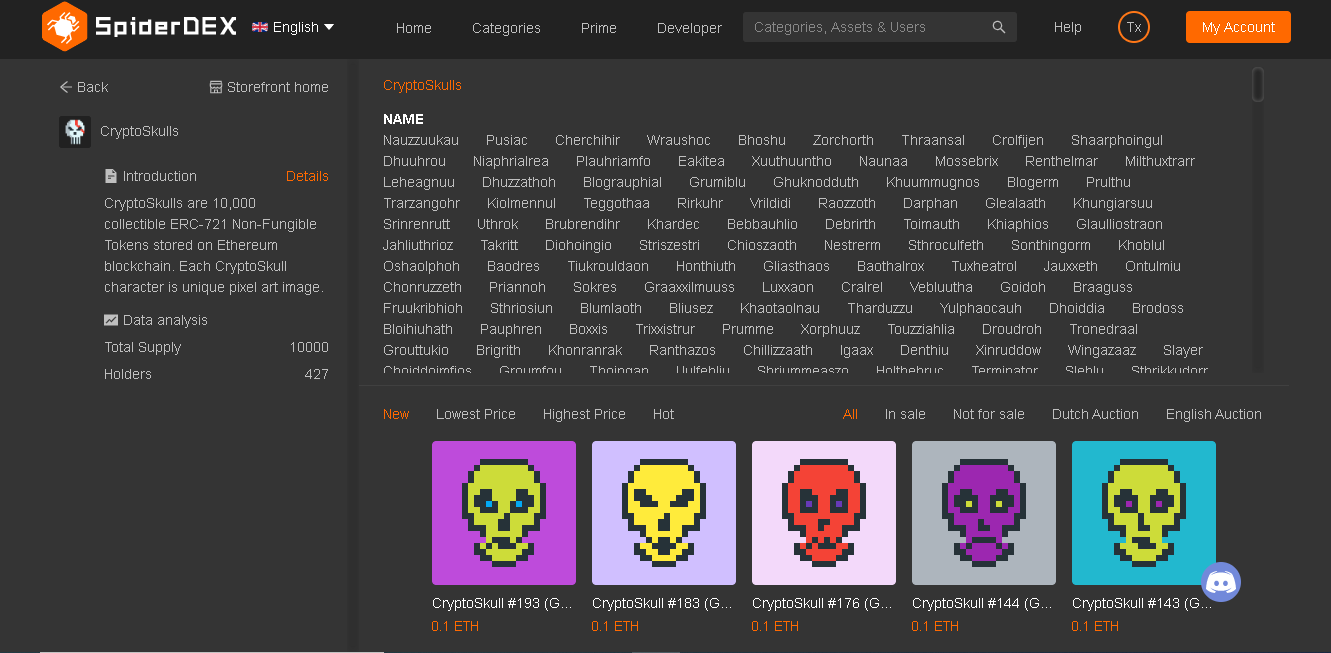
Task: Click the Introduction document icon
Action: [111, 176]
